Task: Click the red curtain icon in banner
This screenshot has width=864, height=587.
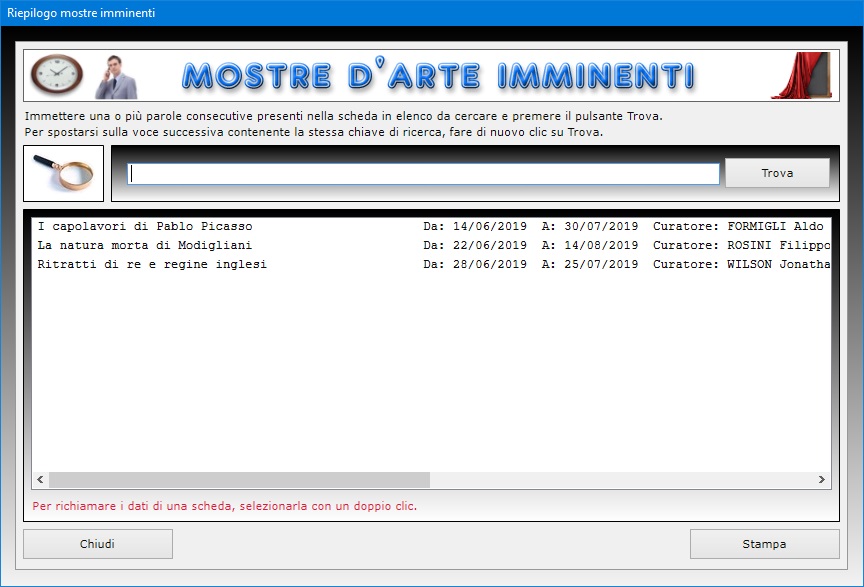Action: point(802,76)
